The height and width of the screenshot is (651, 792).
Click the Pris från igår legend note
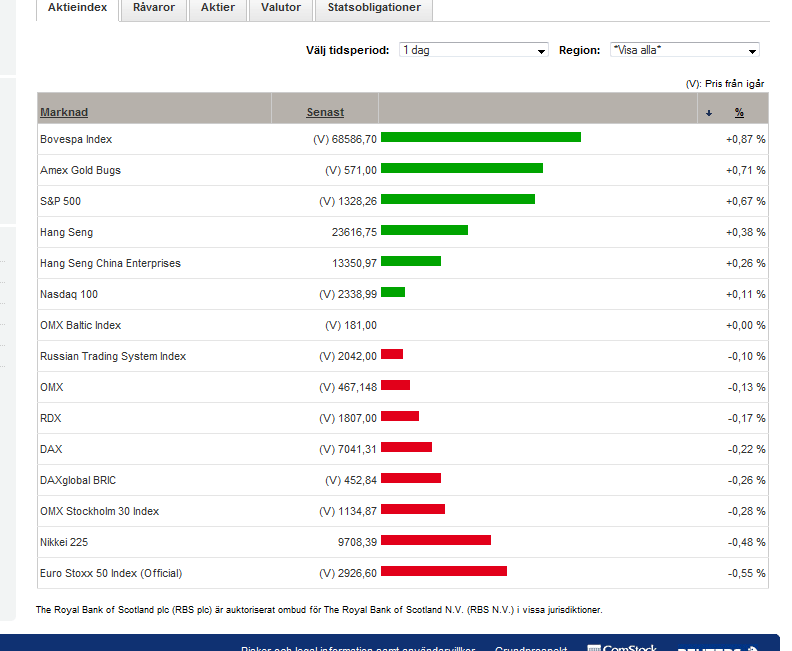[725, 84]
